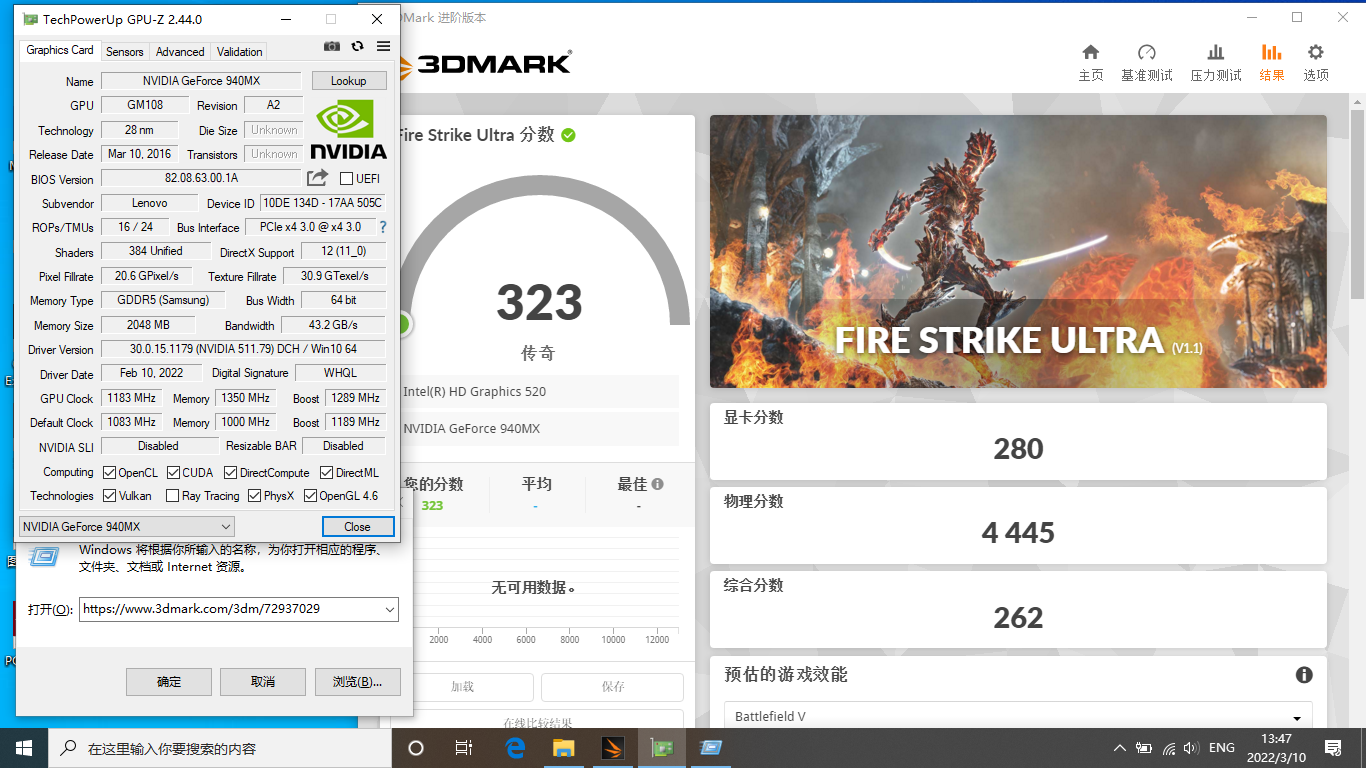
Task: Launch Edge from the taskbar
Action: pyautogui.click(x=515, y=747)
